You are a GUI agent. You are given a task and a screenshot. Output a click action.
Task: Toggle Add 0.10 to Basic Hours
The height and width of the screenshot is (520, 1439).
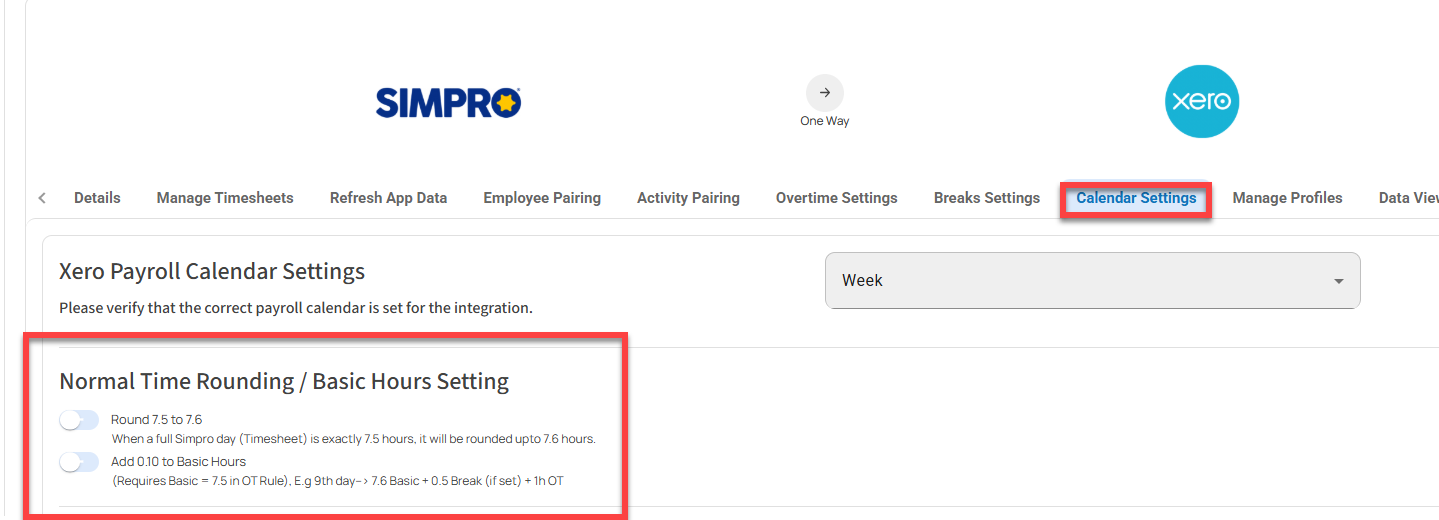(79, 462)
